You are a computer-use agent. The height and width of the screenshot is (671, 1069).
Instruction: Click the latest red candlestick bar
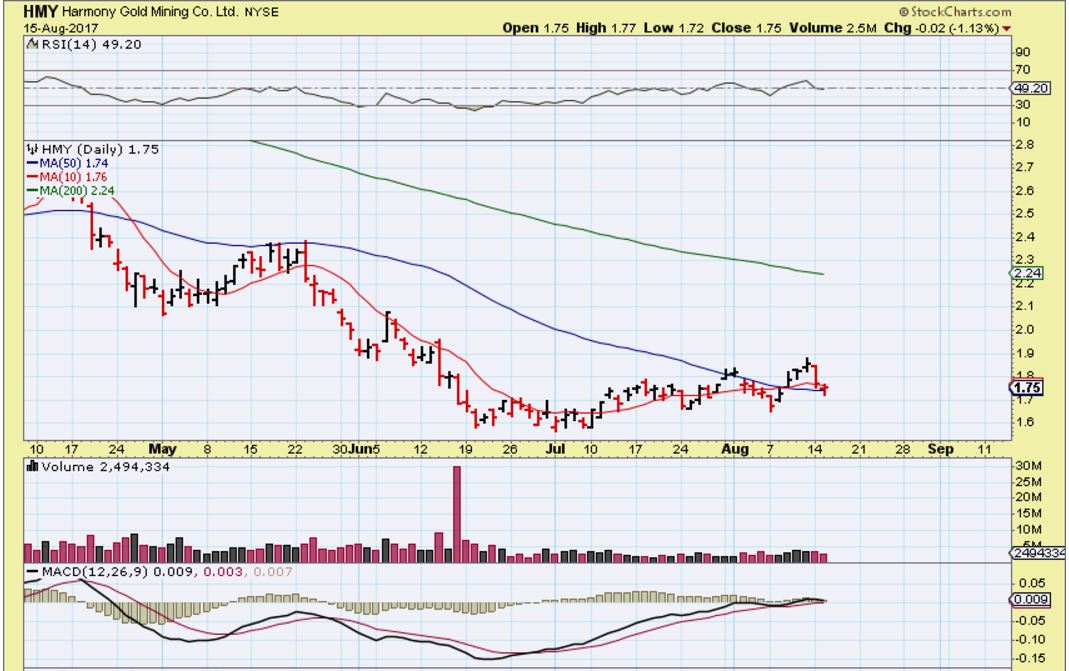824,388
